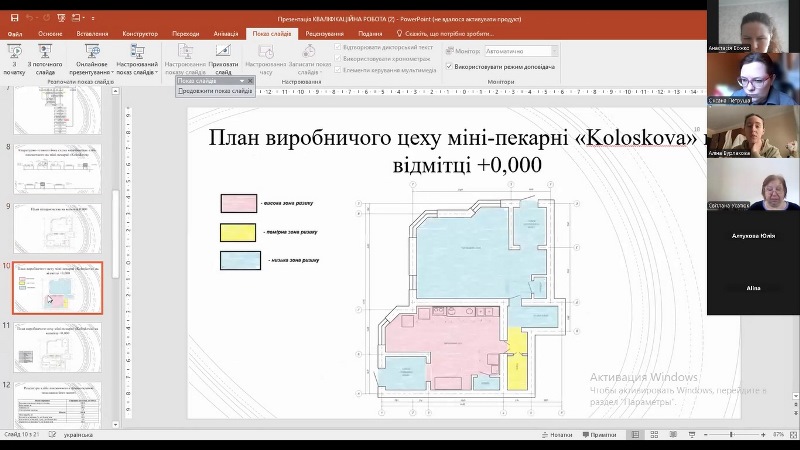Select slide 11 thumbnail

[57, 347]
